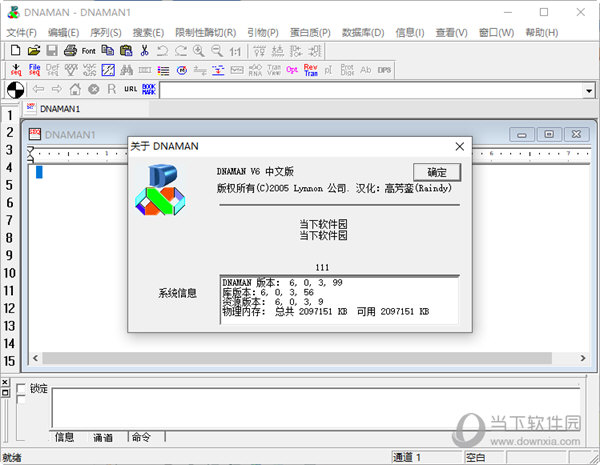This screenshot has width=600, height=465.
Task: Load sequence with the arrow seq icon
Action: tap(16, 70)
